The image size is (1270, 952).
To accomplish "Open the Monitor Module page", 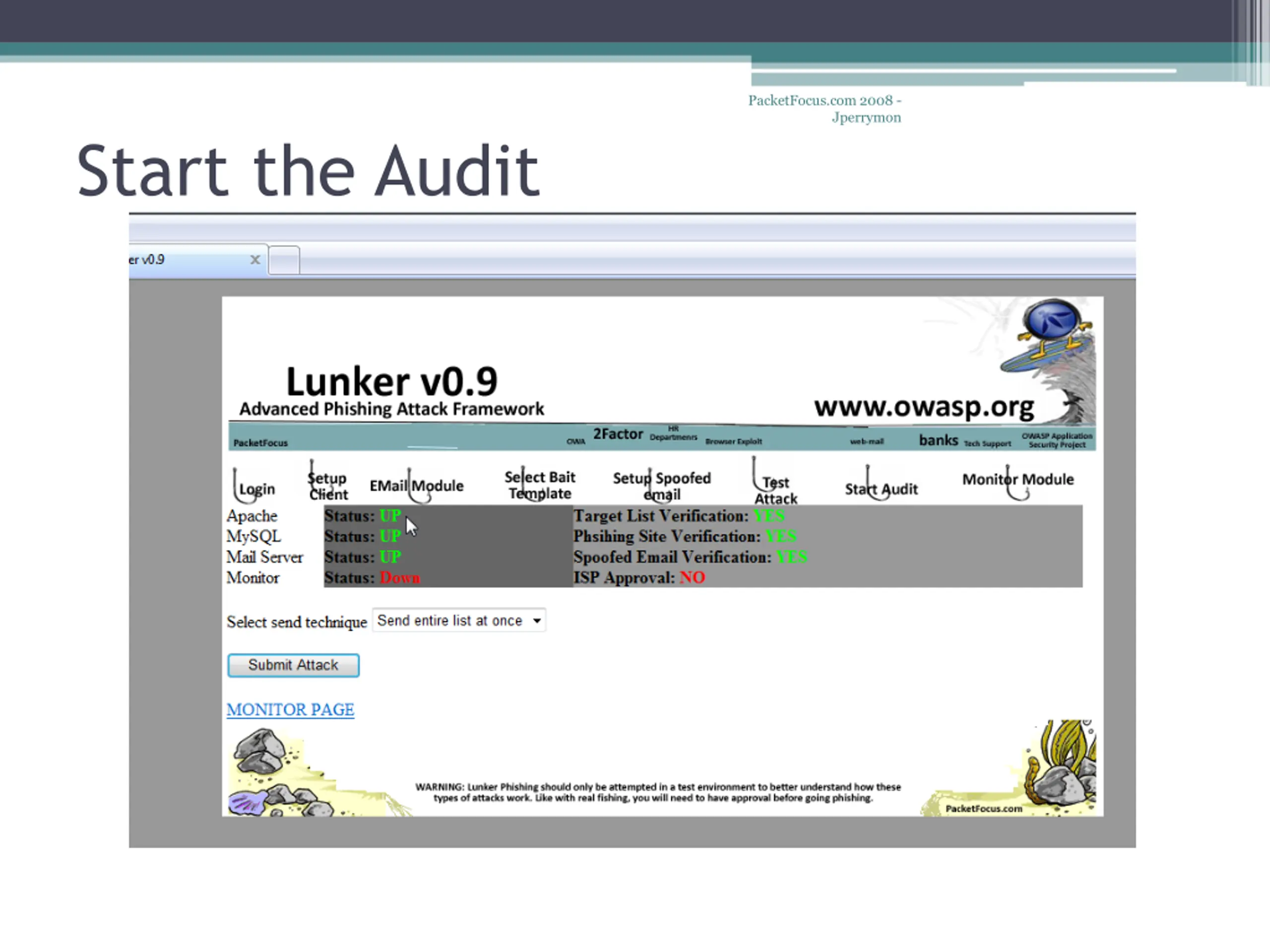I will pos(1017,479).
